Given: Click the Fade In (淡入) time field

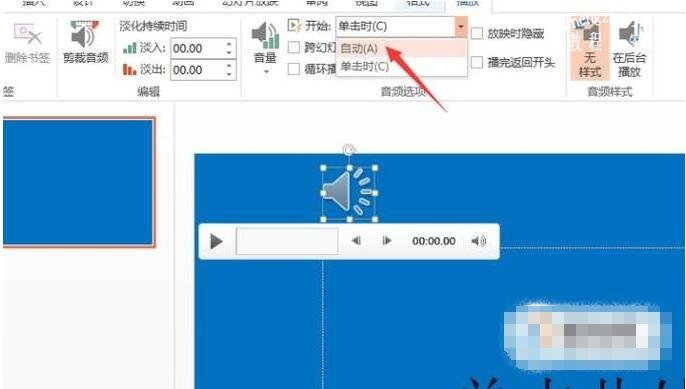Looking at the screenshot, I should pos(198,48).
